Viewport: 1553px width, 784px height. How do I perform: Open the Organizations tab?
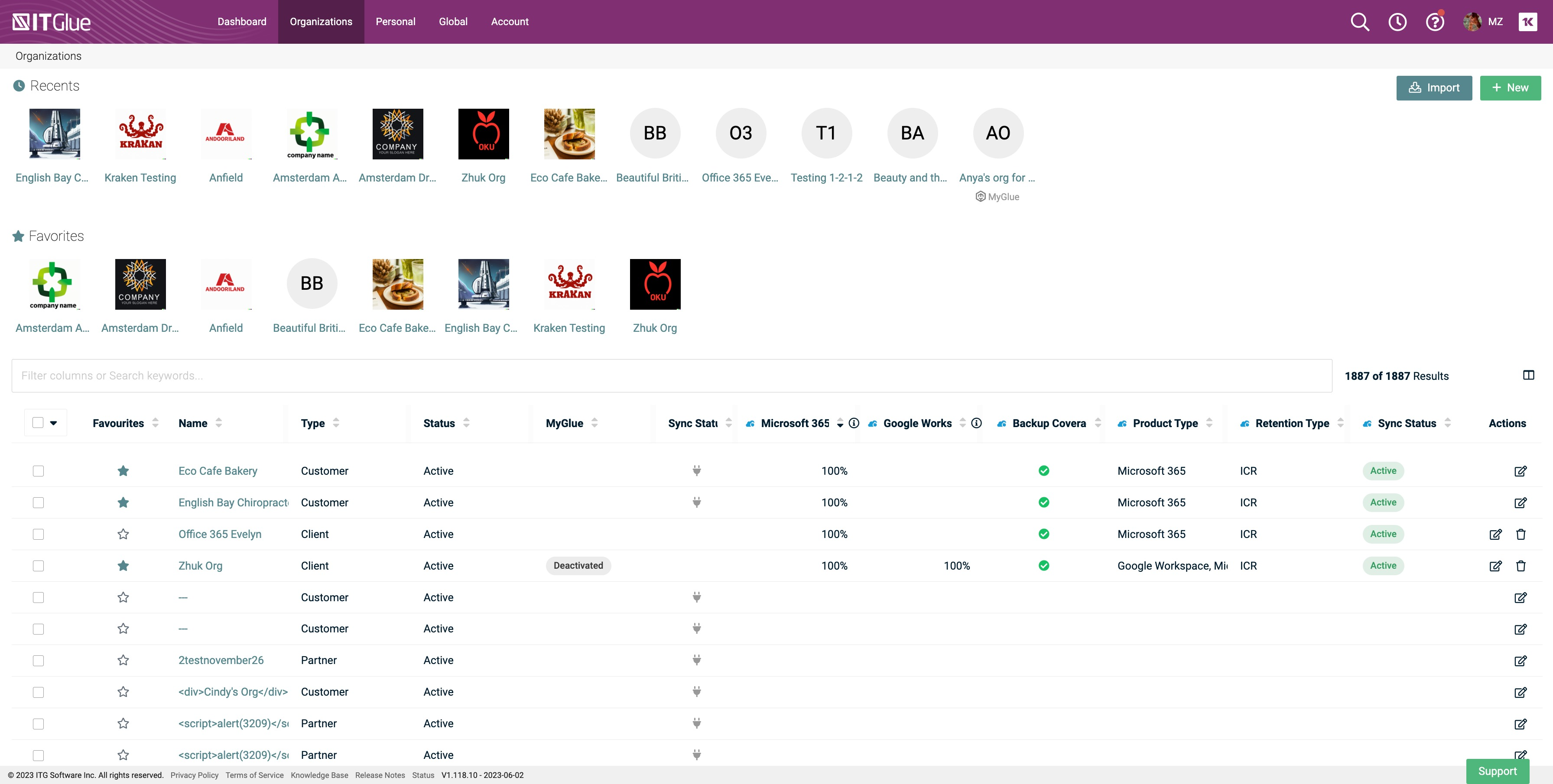(321, 22)
